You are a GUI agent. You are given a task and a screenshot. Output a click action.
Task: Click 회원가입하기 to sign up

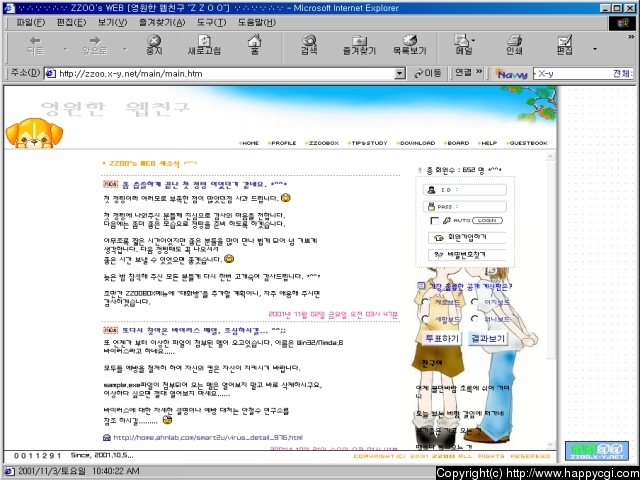click(467, 237)
